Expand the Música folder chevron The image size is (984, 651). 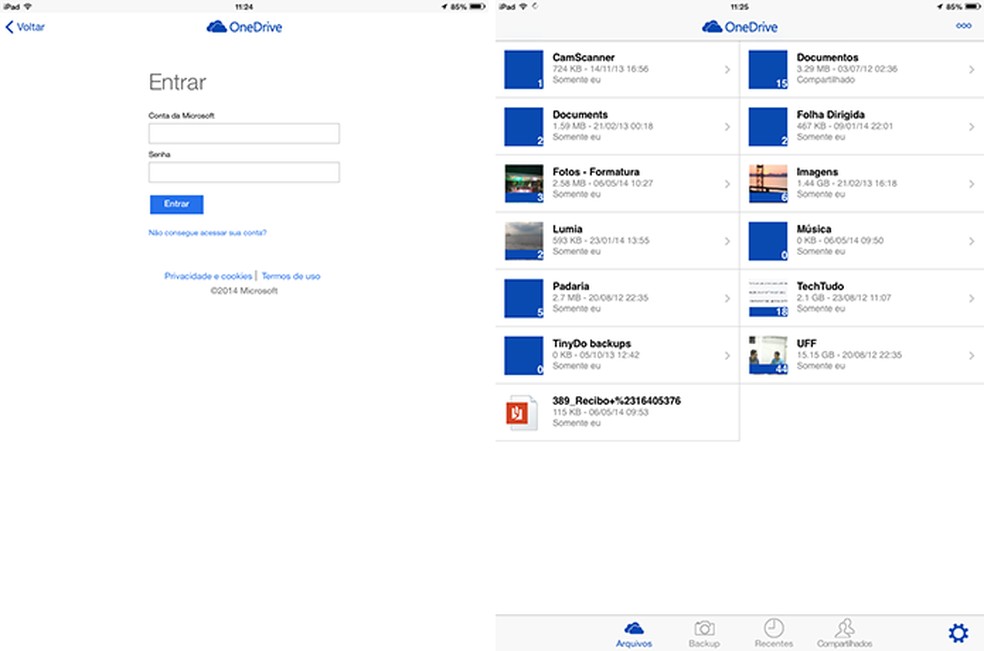coord(971,240)
